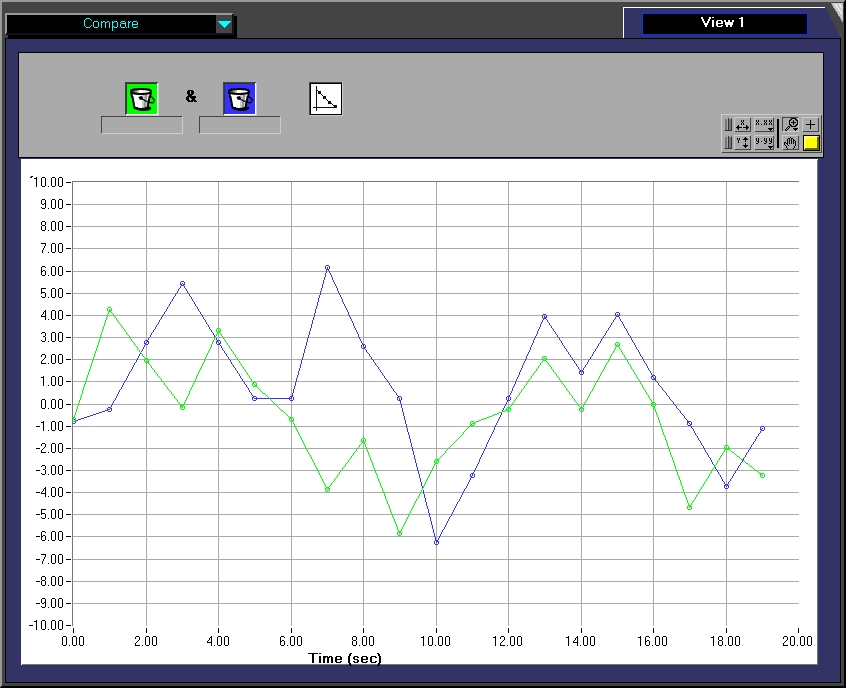Click the Time (sec) axis label
The width and height of the screenshot is (846, 688).
(345, 658)
